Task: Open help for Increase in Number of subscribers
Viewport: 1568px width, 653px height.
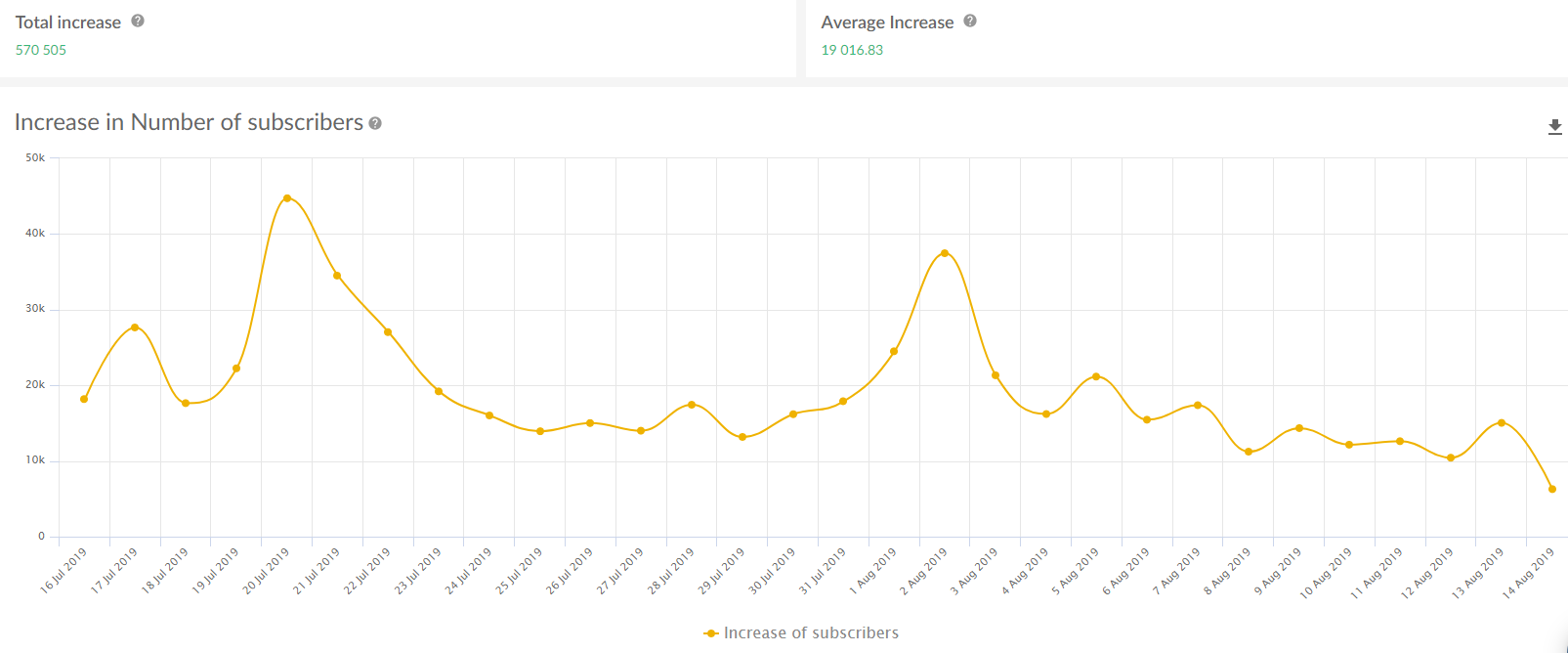Action: click(x=375, y=123)
